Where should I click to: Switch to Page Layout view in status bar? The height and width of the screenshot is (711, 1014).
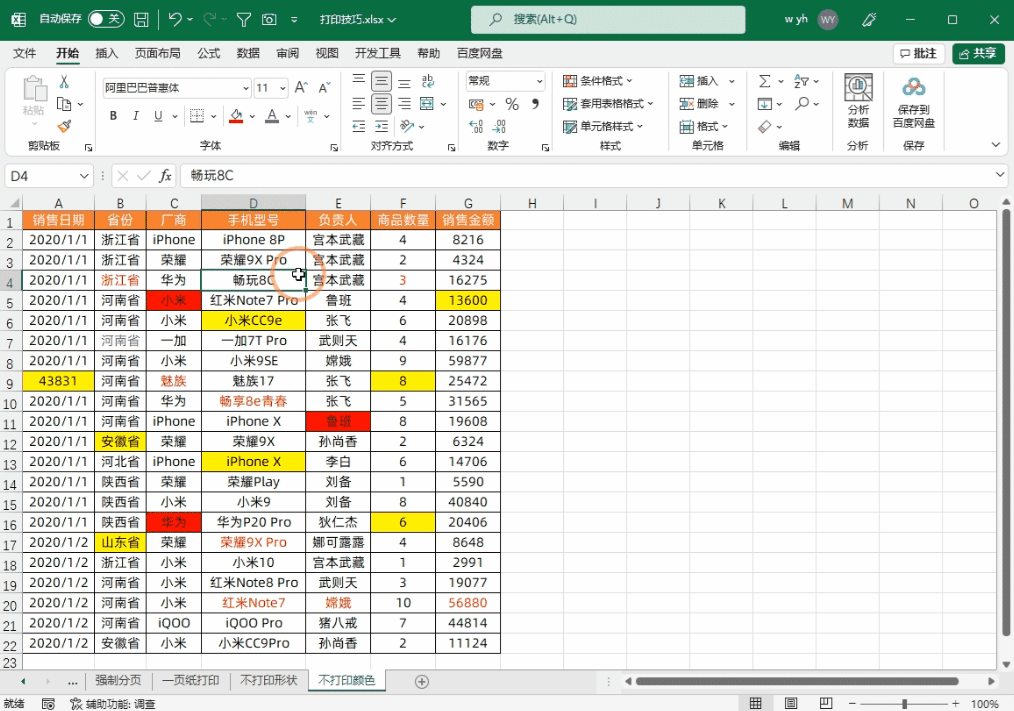coord(790,703)
